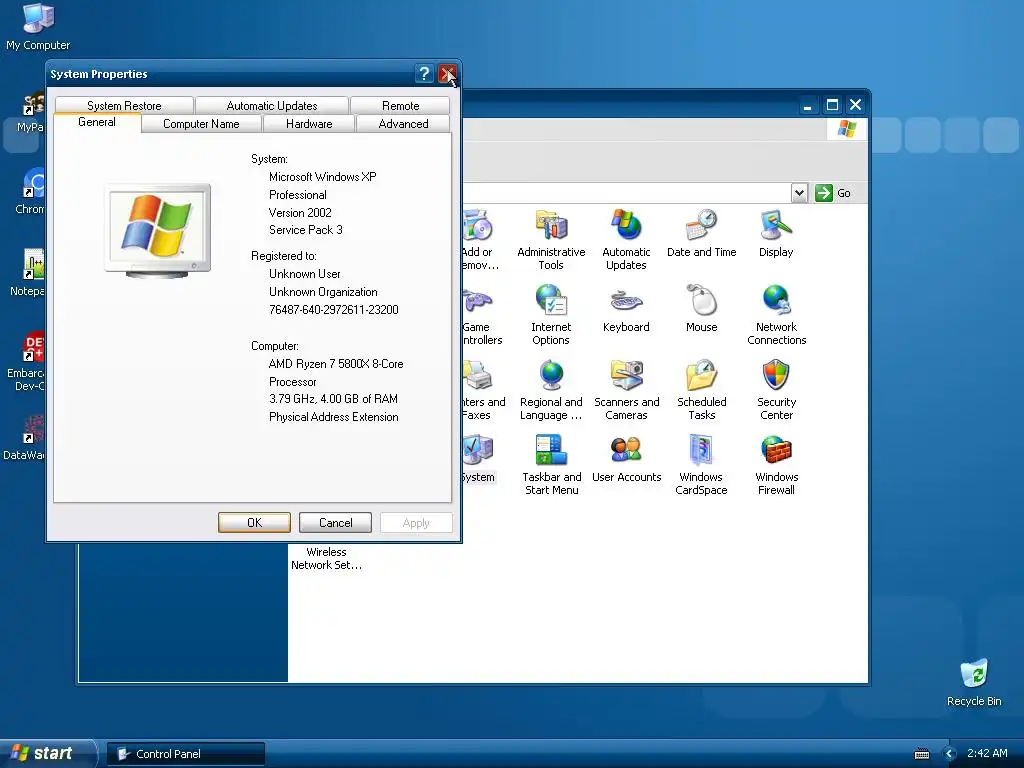
Task: Switch to the Advanced tab
Action: click(x=404, y=123)
